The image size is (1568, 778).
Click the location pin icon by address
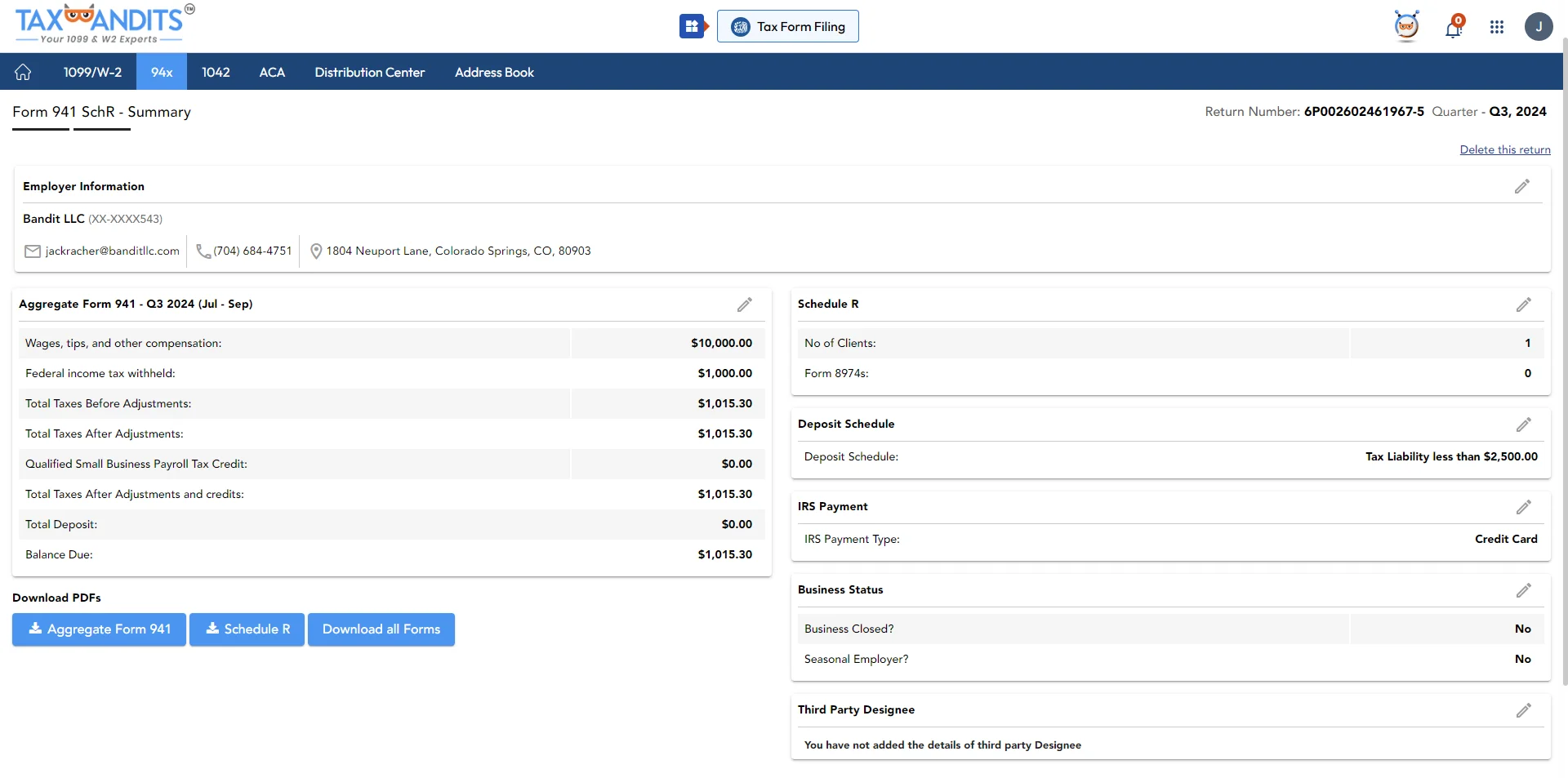click(317, 251)
